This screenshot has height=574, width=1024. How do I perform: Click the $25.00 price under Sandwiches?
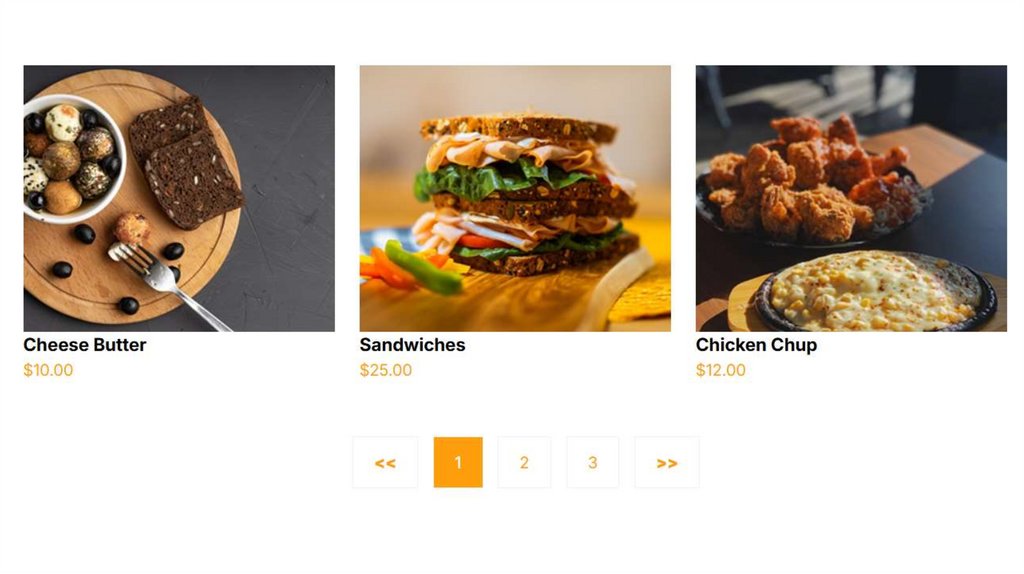pyautogui.click(x=386, y=370)
